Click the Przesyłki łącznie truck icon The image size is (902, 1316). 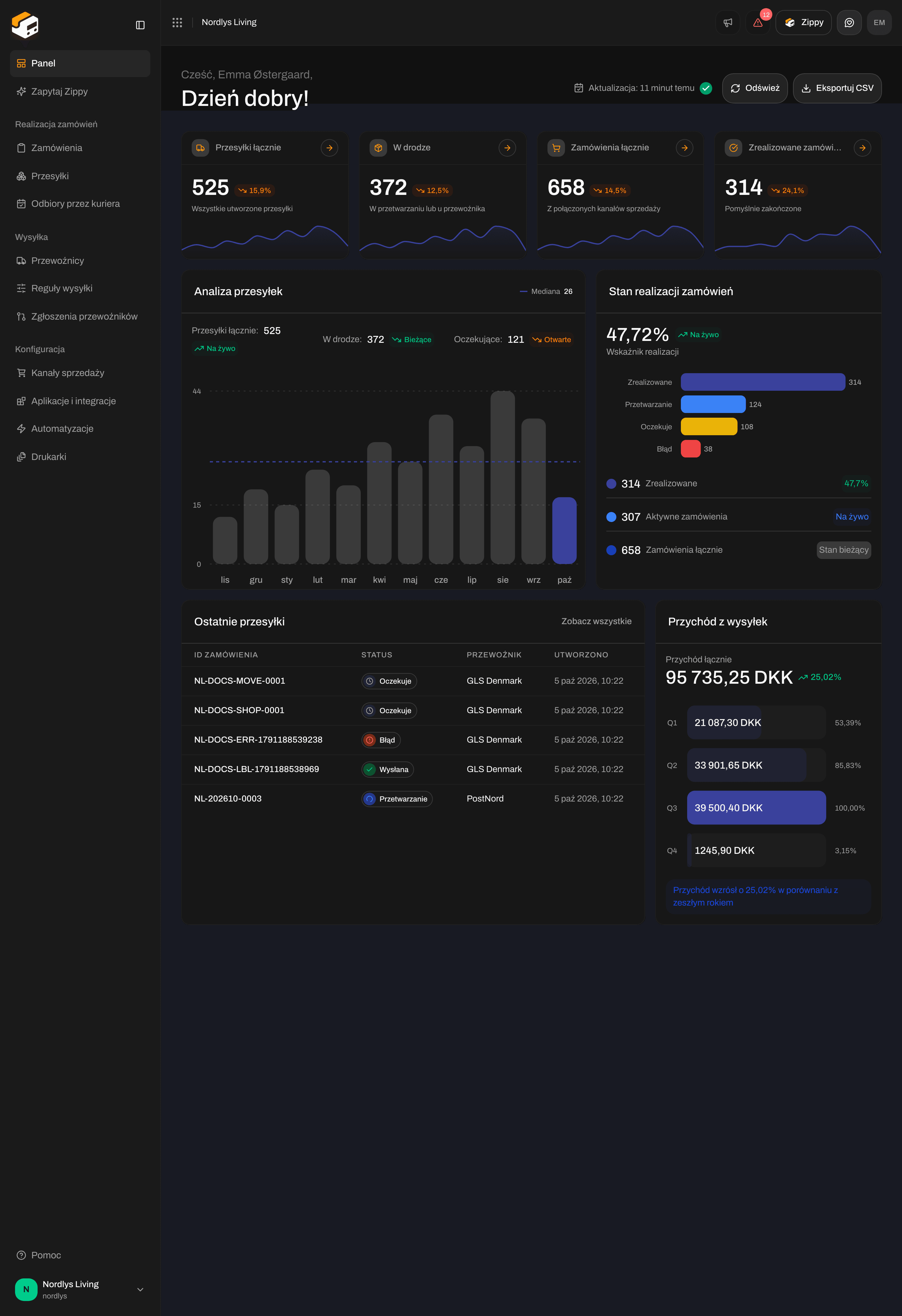pos(200,148)
